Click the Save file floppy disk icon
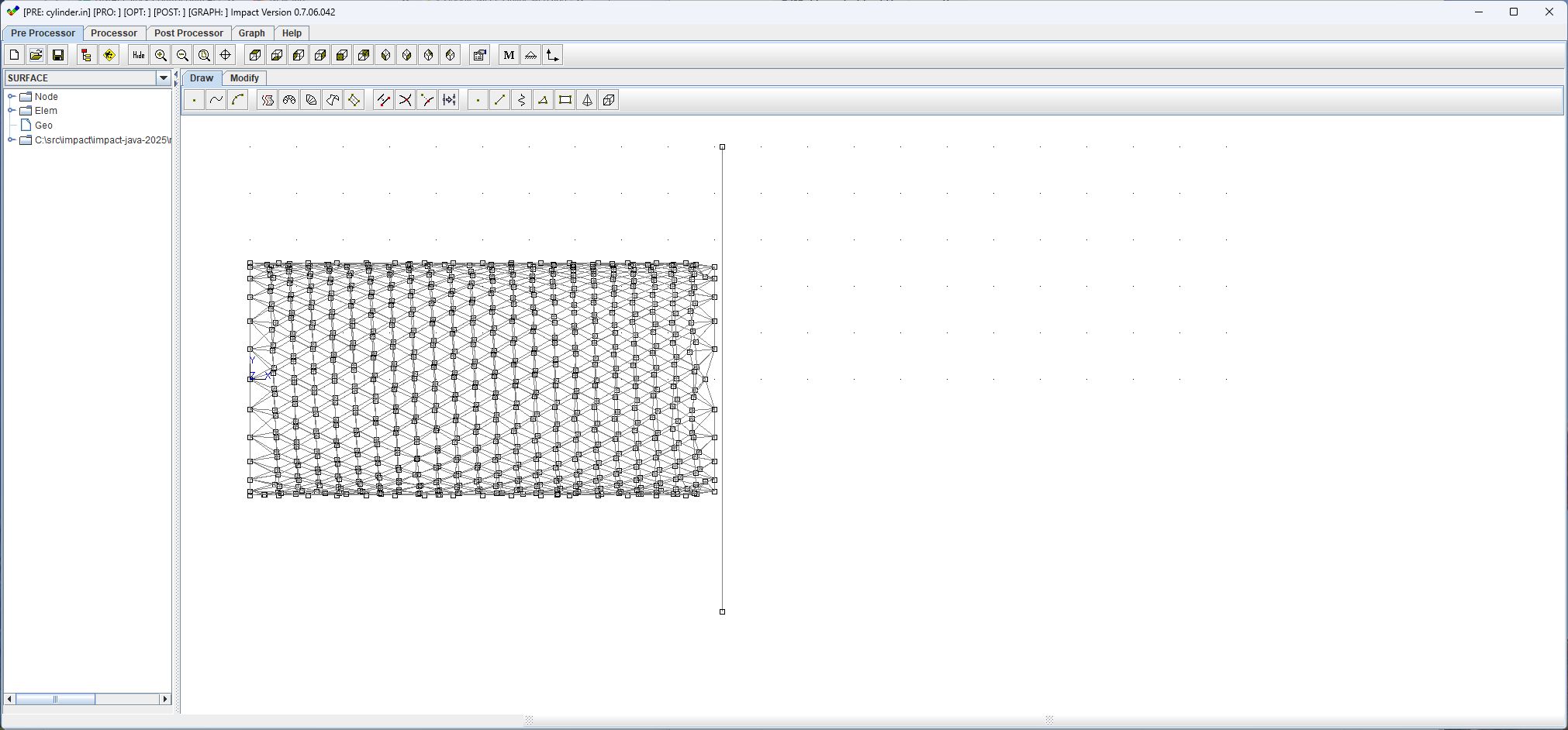The height and width of the screenshot is (730, 1568). tap(57, 55)
